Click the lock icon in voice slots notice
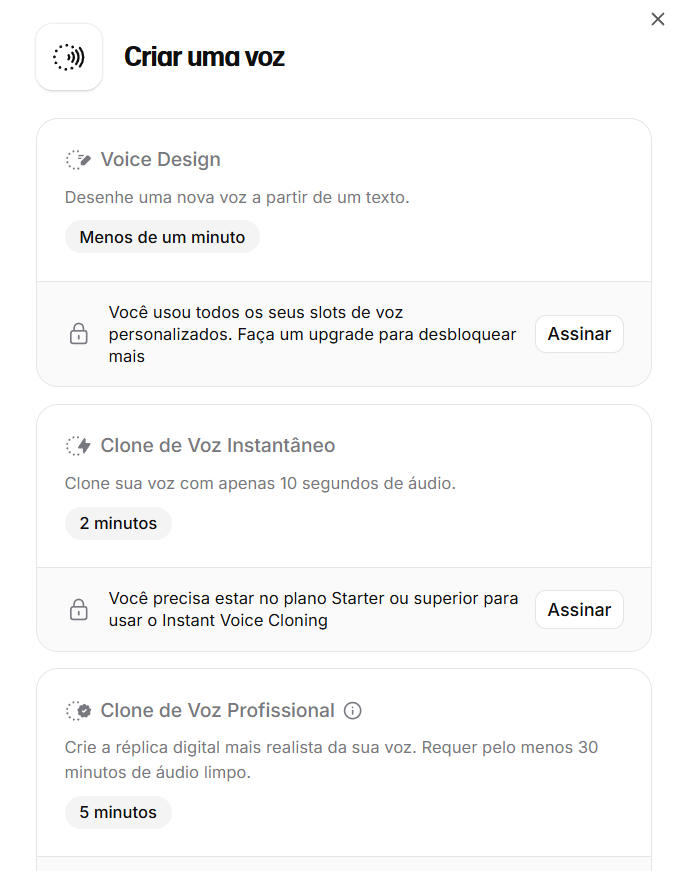The image size is (679, 871). (78, 334)
